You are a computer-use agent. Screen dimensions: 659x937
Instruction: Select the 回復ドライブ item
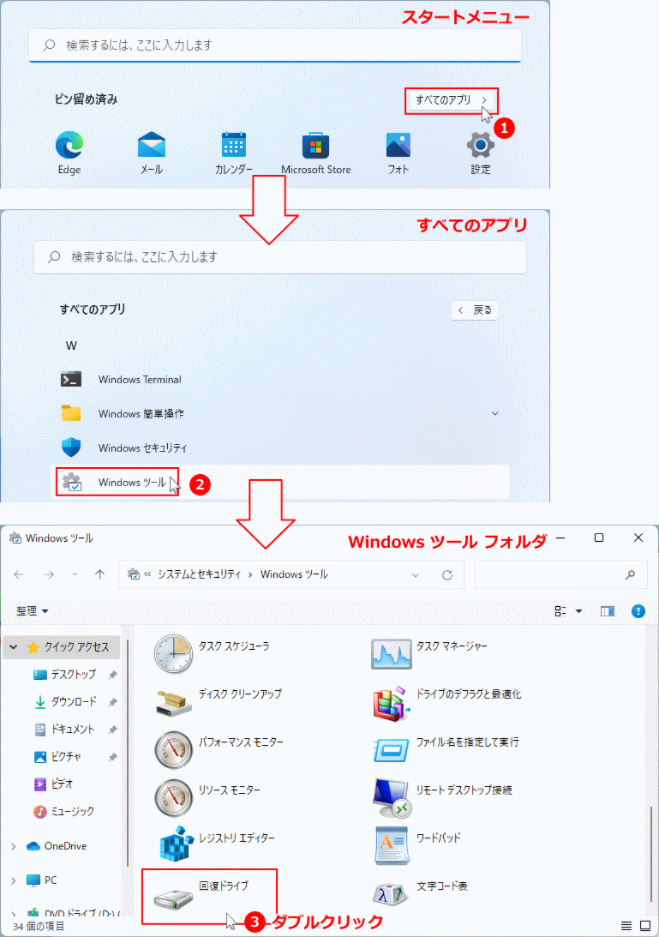point(209,896)
